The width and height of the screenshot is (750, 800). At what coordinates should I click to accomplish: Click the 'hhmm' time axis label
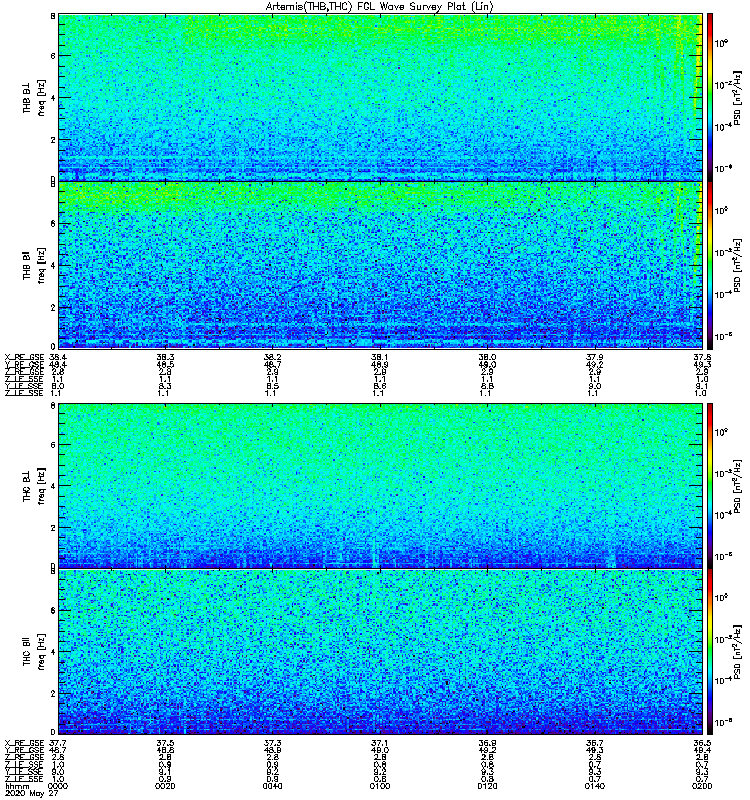click(16, 786)
